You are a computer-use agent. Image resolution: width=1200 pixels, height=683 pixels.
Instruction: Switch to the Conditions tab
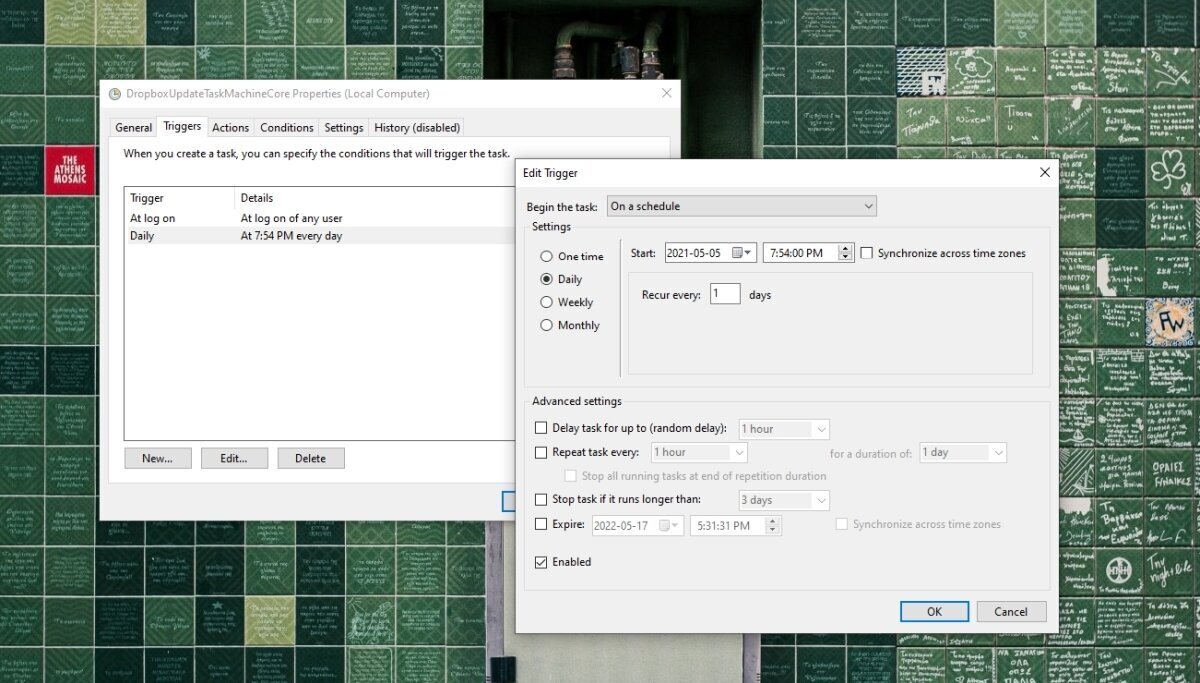[x=286, y=127]
